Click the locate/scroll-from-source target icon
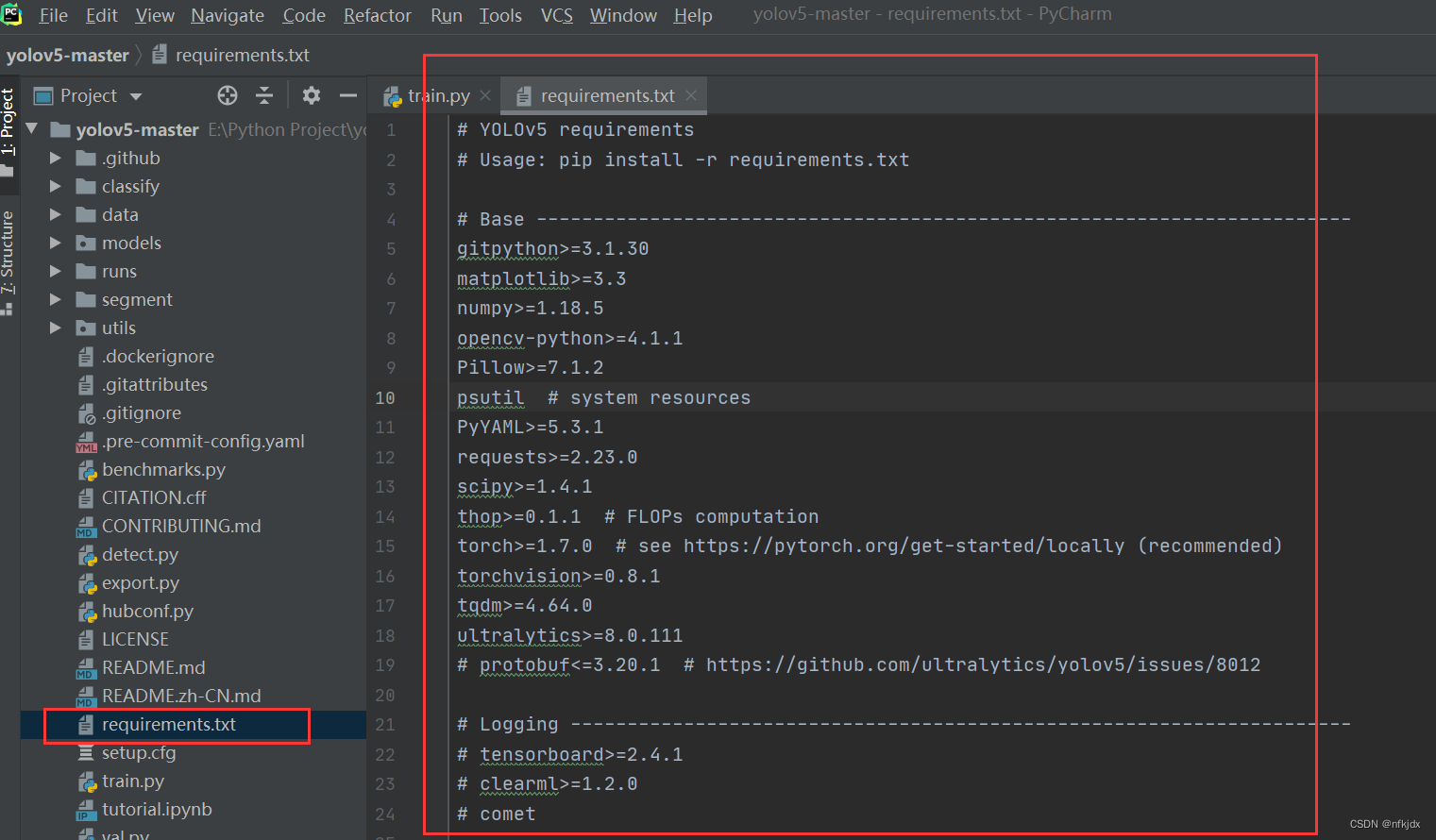 pyautogui.click(x=228, y=95)
